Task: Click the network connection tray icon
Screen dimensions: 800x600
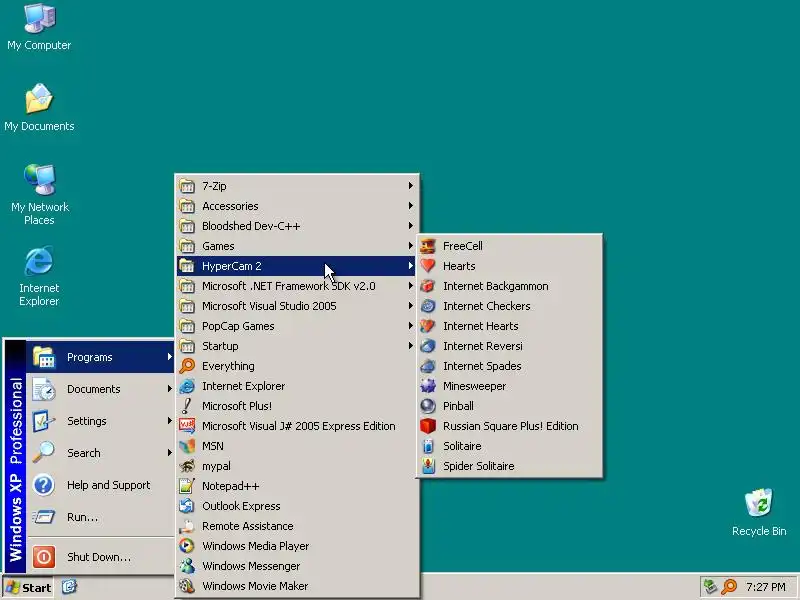Action: click(710, 586)
